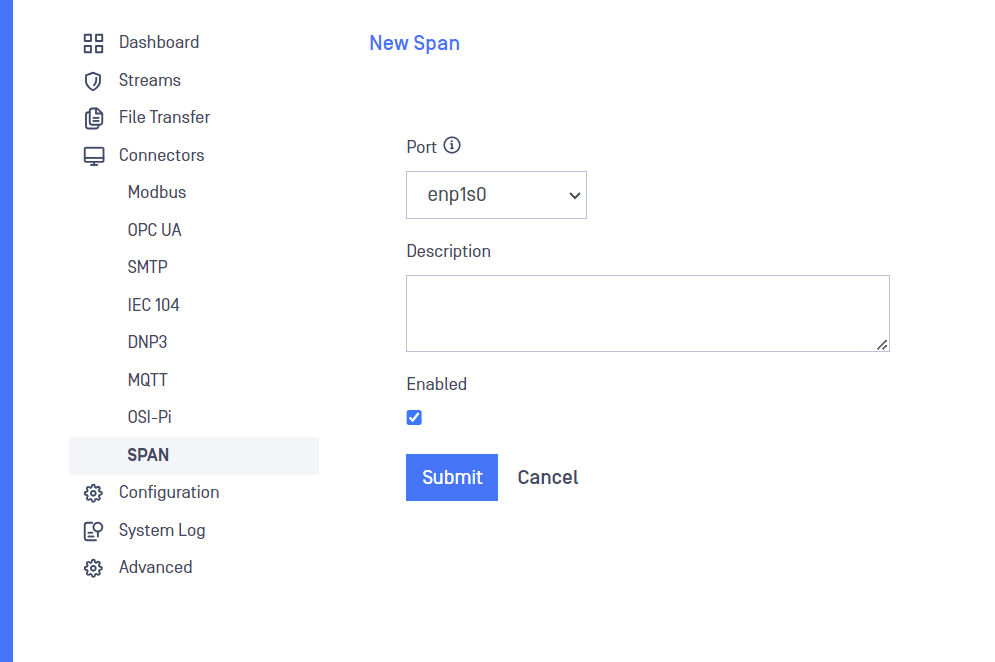Click the Streams shield icon
Image resolution: width=995 pixels, height=662 pixels.
point(93,81)
